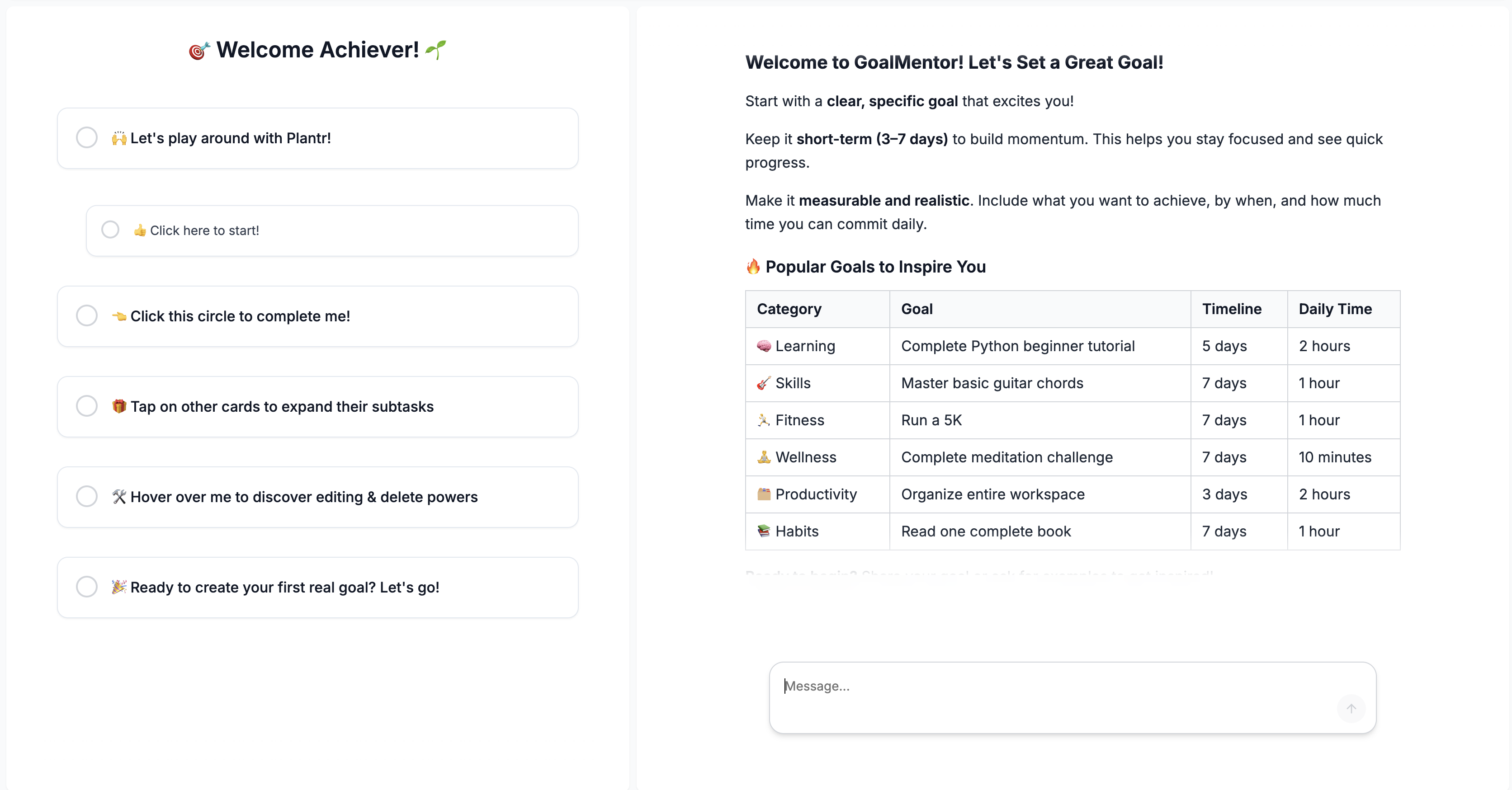This screenshot has height=790, width=1512.
Task: Click the books icon in Habits row
Action: 764,531
